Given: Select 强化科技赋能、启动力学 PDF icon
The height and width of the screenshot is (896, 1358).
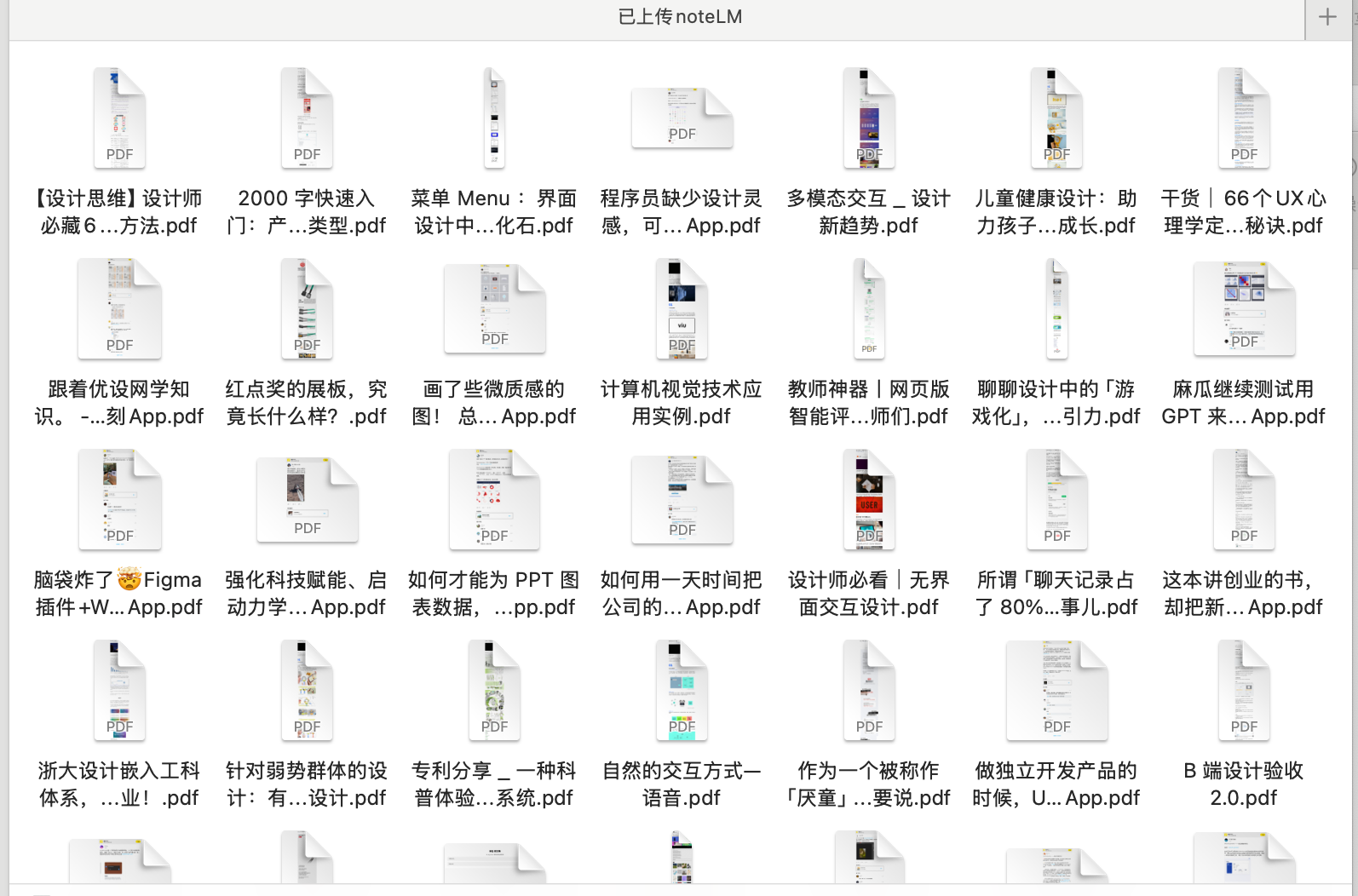Looking at the screenshot, I should 307,499.
